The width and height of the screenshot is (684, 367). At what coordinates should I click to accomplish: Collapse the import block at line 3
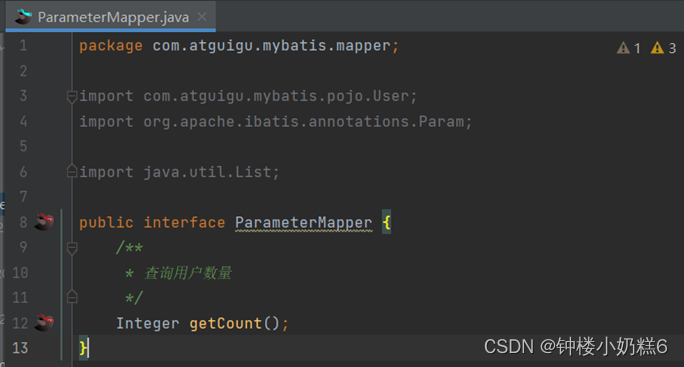tap(72, 96)
